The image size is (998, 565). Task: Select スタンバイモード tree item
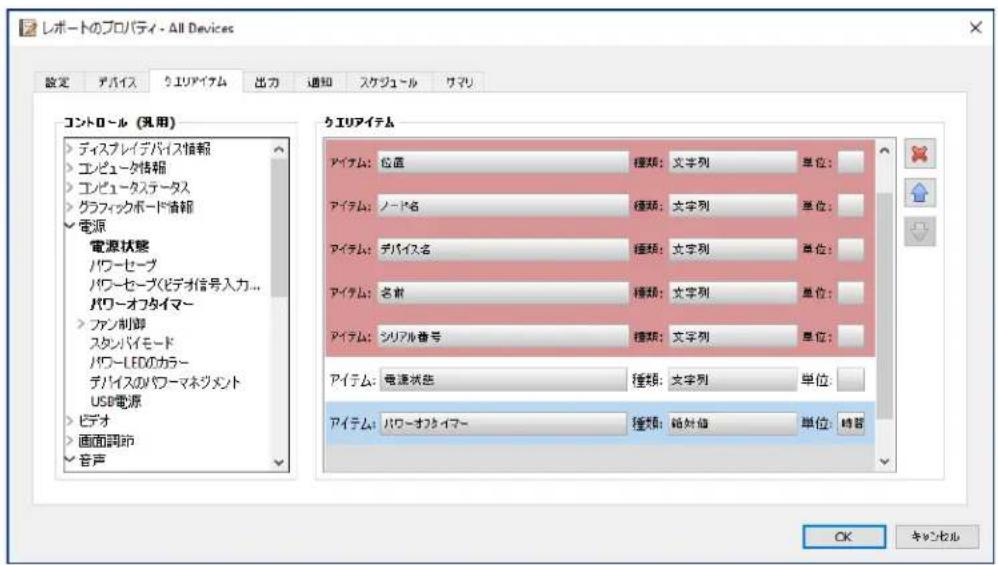click(132, 343)
